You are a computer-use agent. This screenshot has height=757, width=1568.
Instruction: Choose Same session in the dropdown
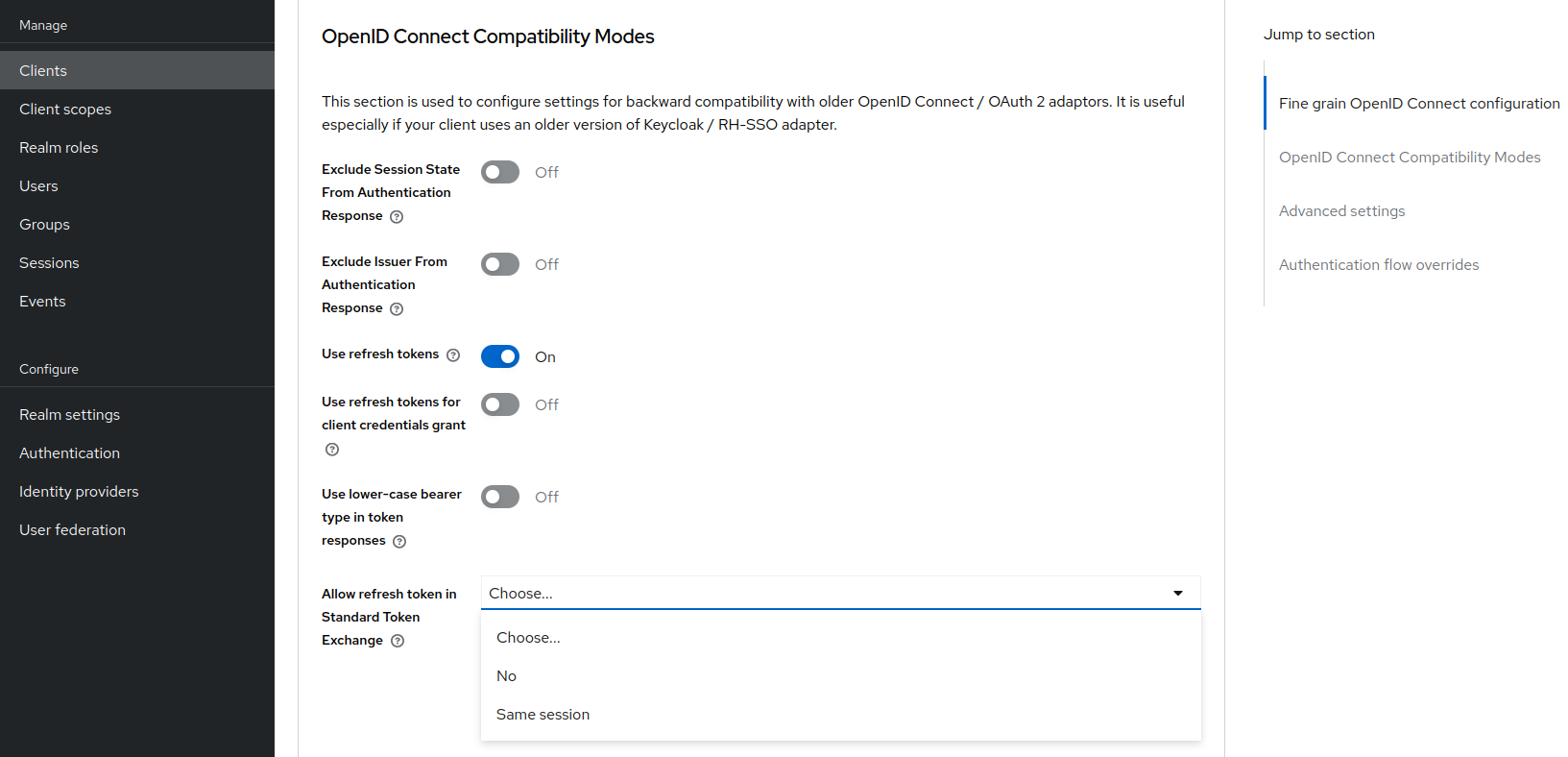543,714
